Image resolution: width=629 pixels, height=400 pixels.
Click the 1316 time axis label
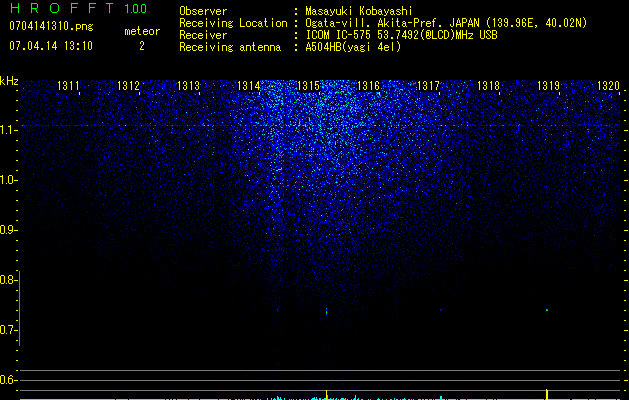coord(368,85)
